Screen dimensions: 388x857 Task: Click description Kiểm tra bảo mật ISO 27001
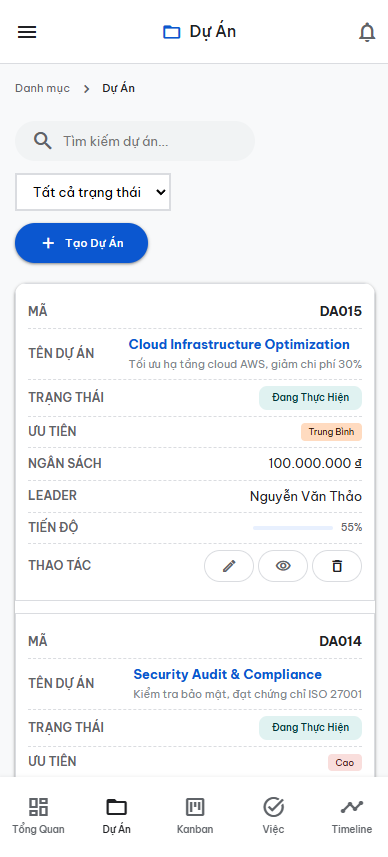click(248, 695)
